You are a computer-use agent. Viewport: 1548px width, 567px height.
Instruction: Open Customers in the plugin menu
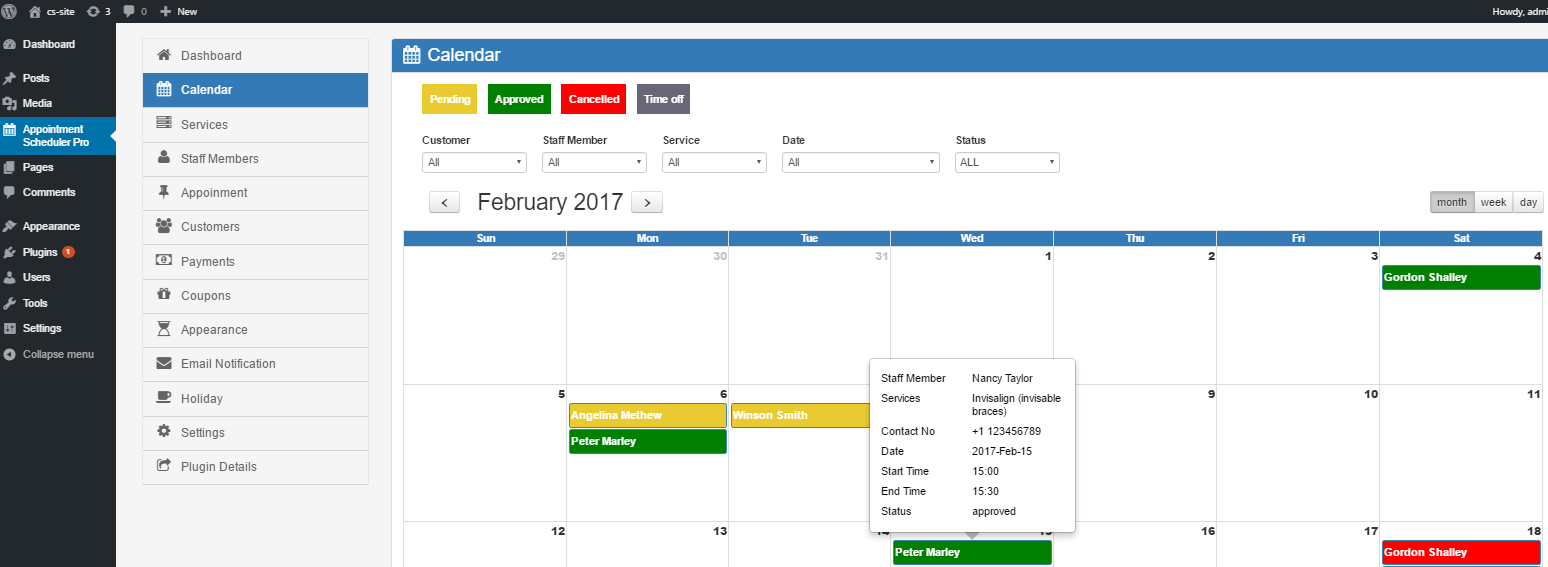pyautogui.click(x=255, y=227)
